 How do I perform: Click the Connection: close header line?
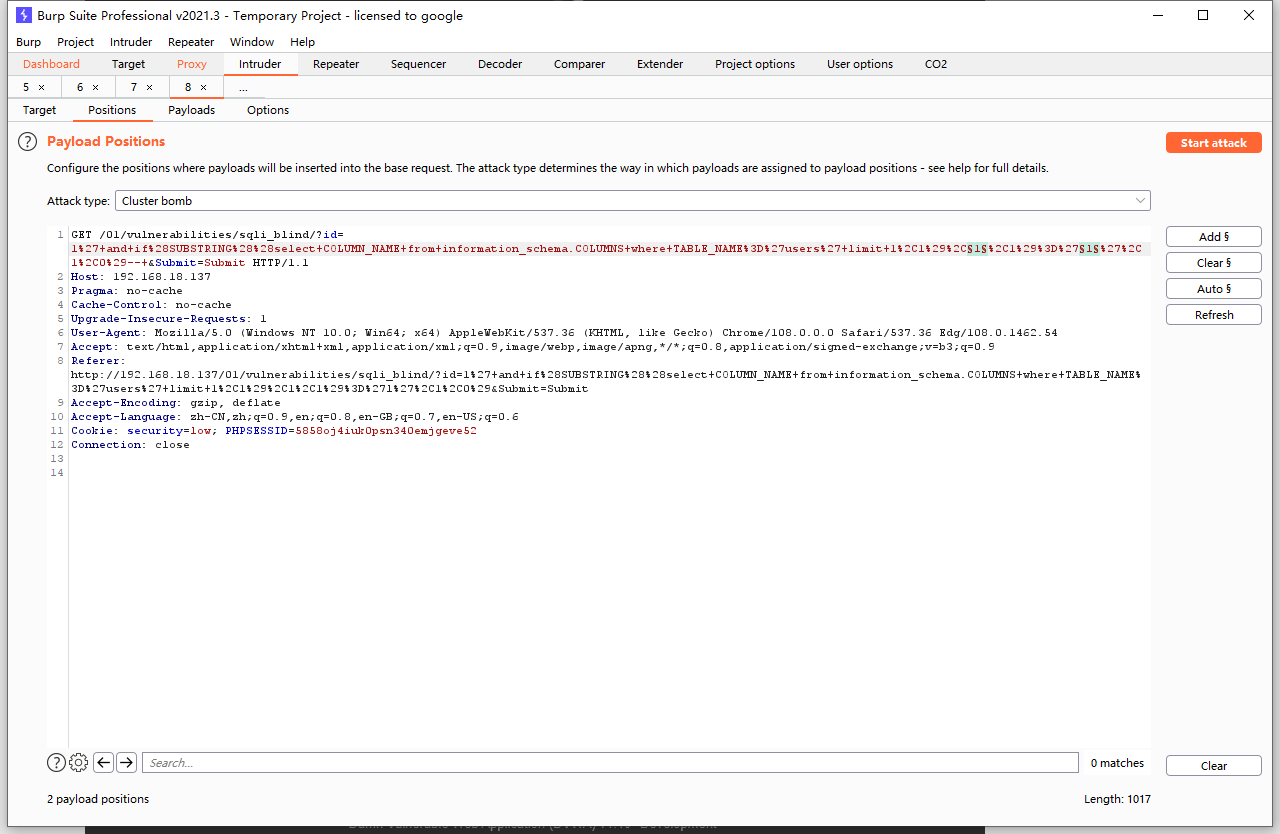(x=130, y=445)
